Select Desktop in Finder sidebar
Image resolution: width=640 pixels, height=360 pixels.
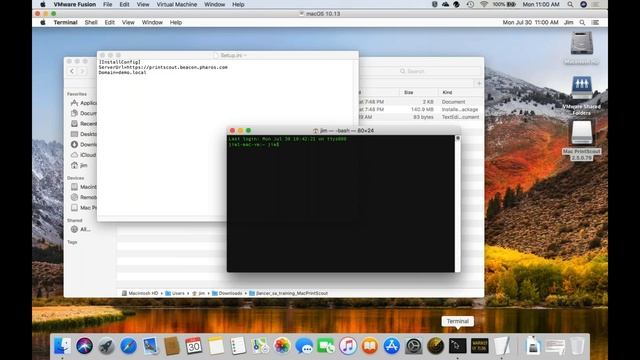(84, 134)
